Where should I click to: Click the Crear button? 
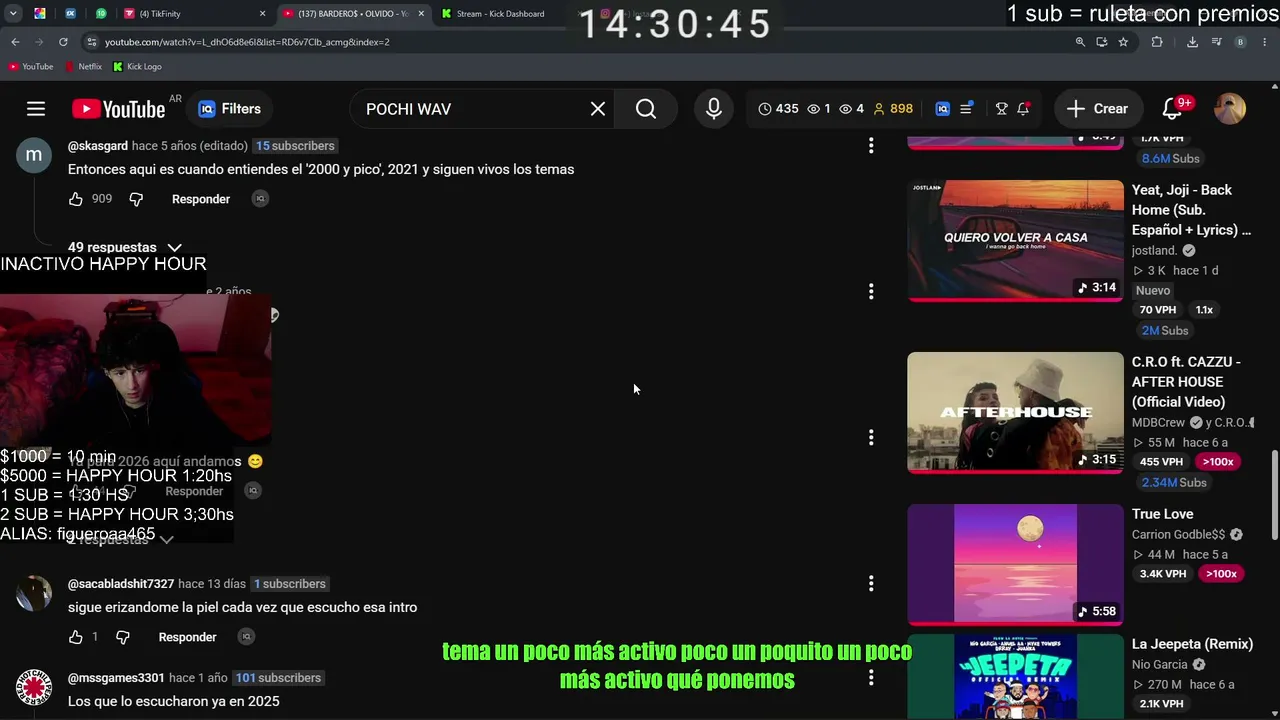click(1097, 109)
